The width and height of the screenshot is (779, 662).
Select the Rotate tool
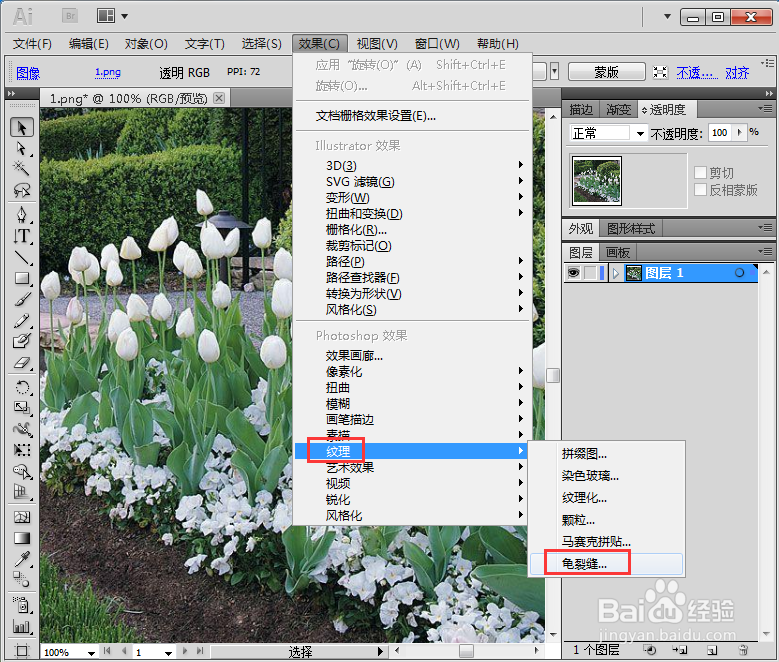tap(21, 387)
